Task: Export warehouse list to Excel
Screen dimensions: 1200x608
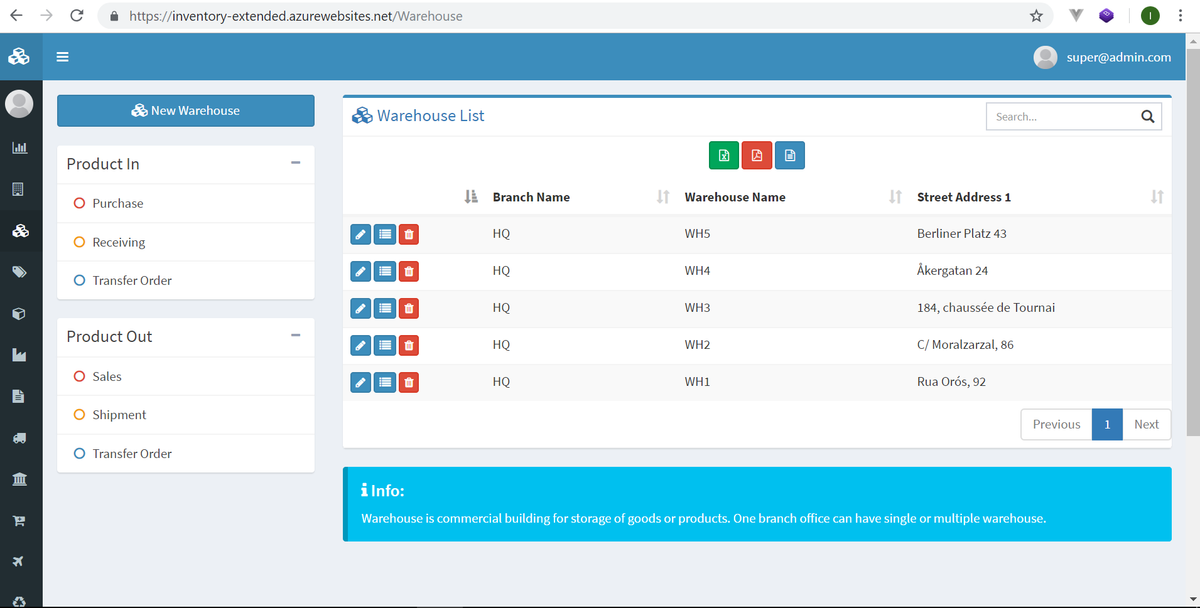Action: click(723, 155)
